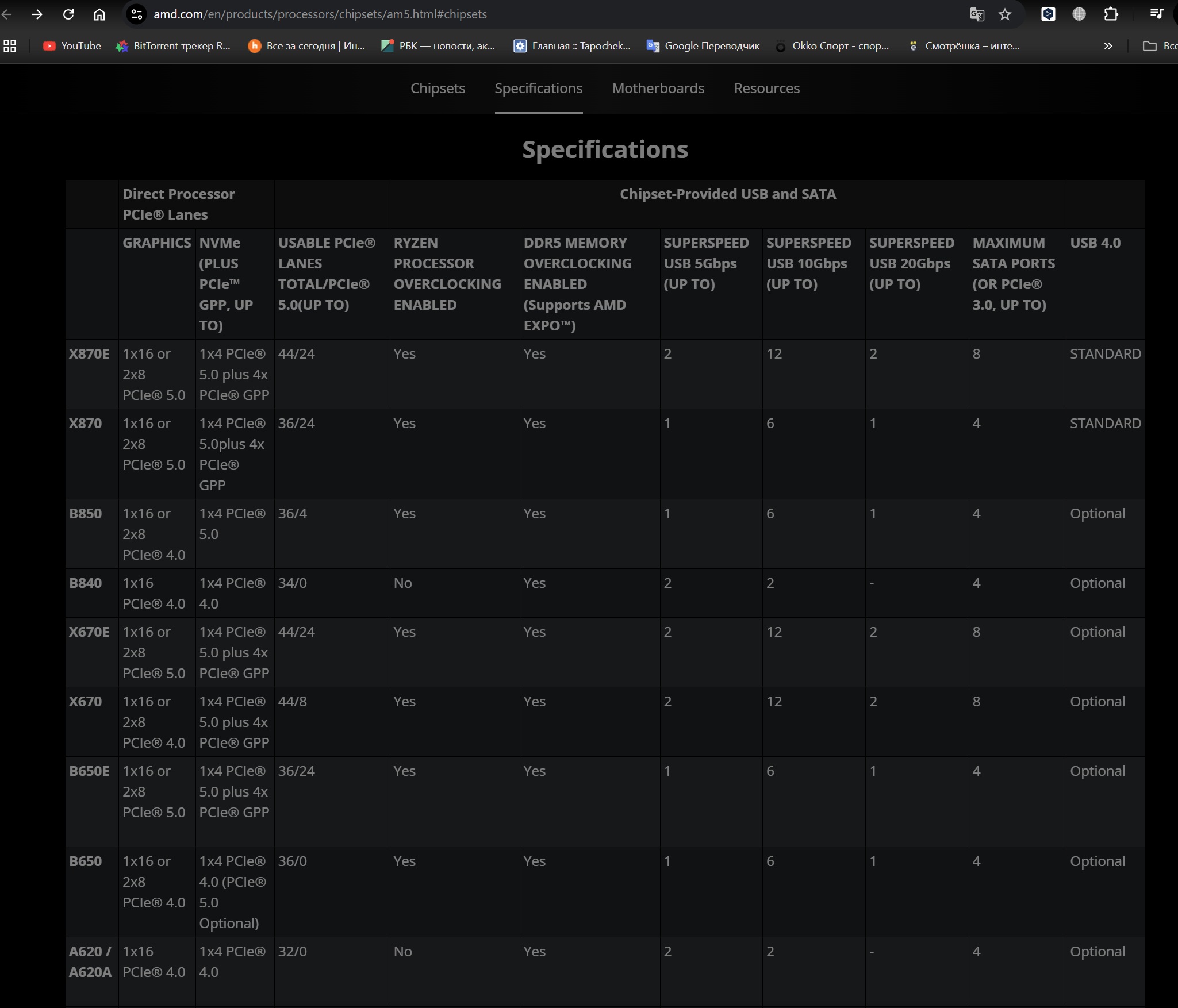Open the Resources tab
Screen dimensions: 1178x1008
[766, 89]
